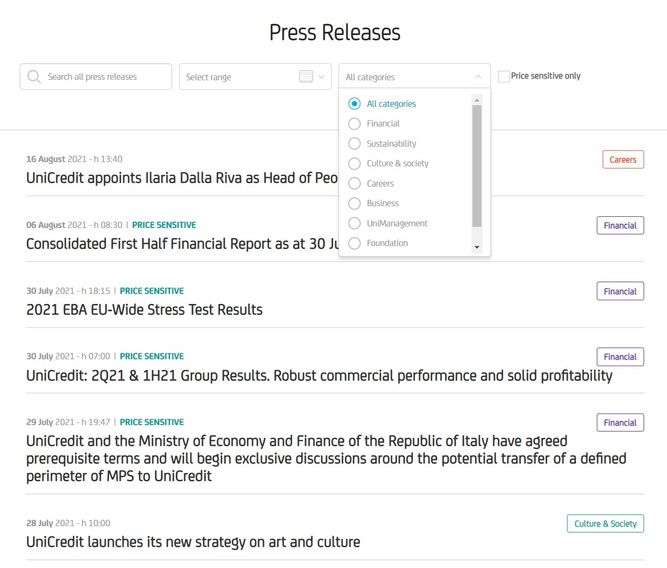Choose the Culture & society radio option
Viewport: 667px width, 568px height.
click(354, 163)
